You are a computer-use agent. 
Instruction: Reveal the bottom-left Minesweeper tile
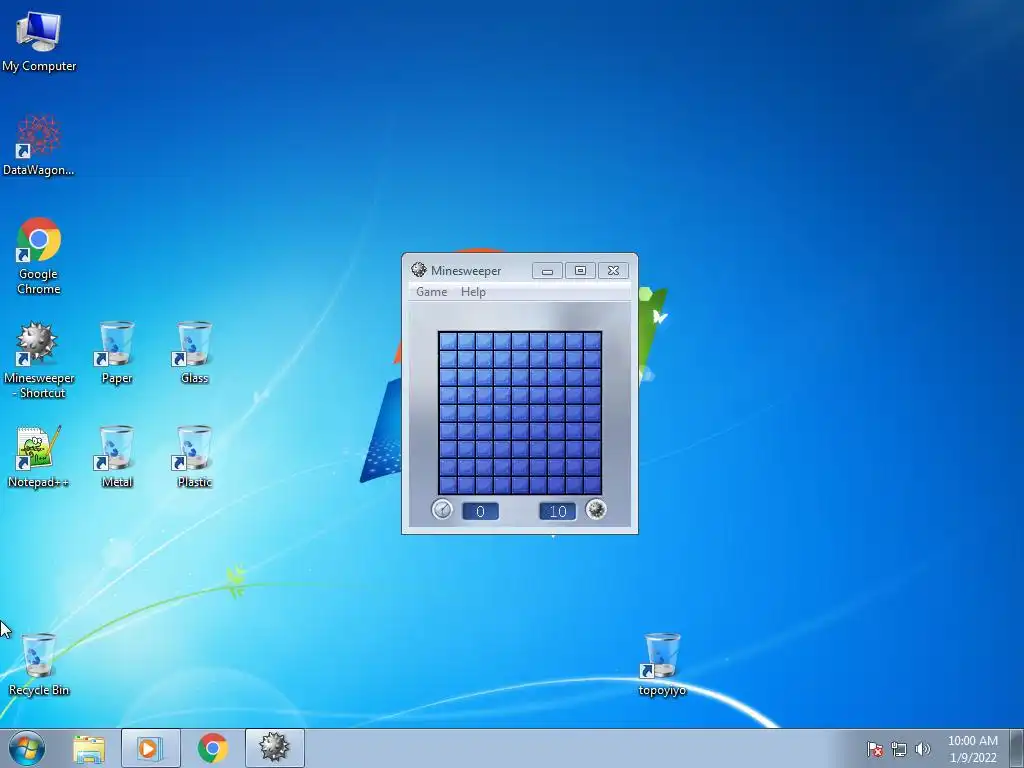pos(448,485)
